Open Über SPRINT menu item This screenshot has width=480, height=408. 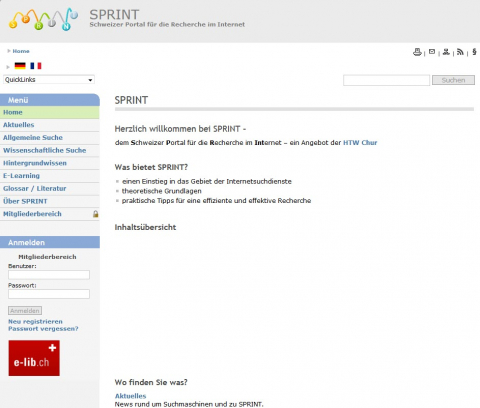[50, 201]
